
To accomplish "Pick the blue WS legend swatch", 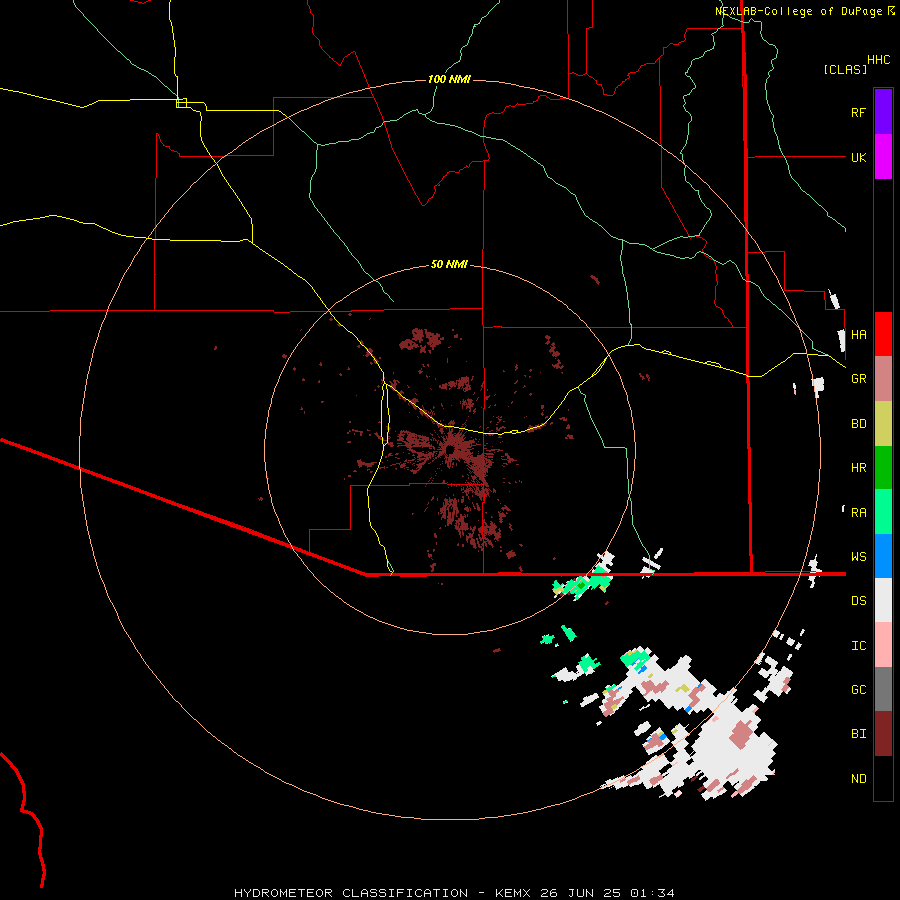I will point(883,556).
